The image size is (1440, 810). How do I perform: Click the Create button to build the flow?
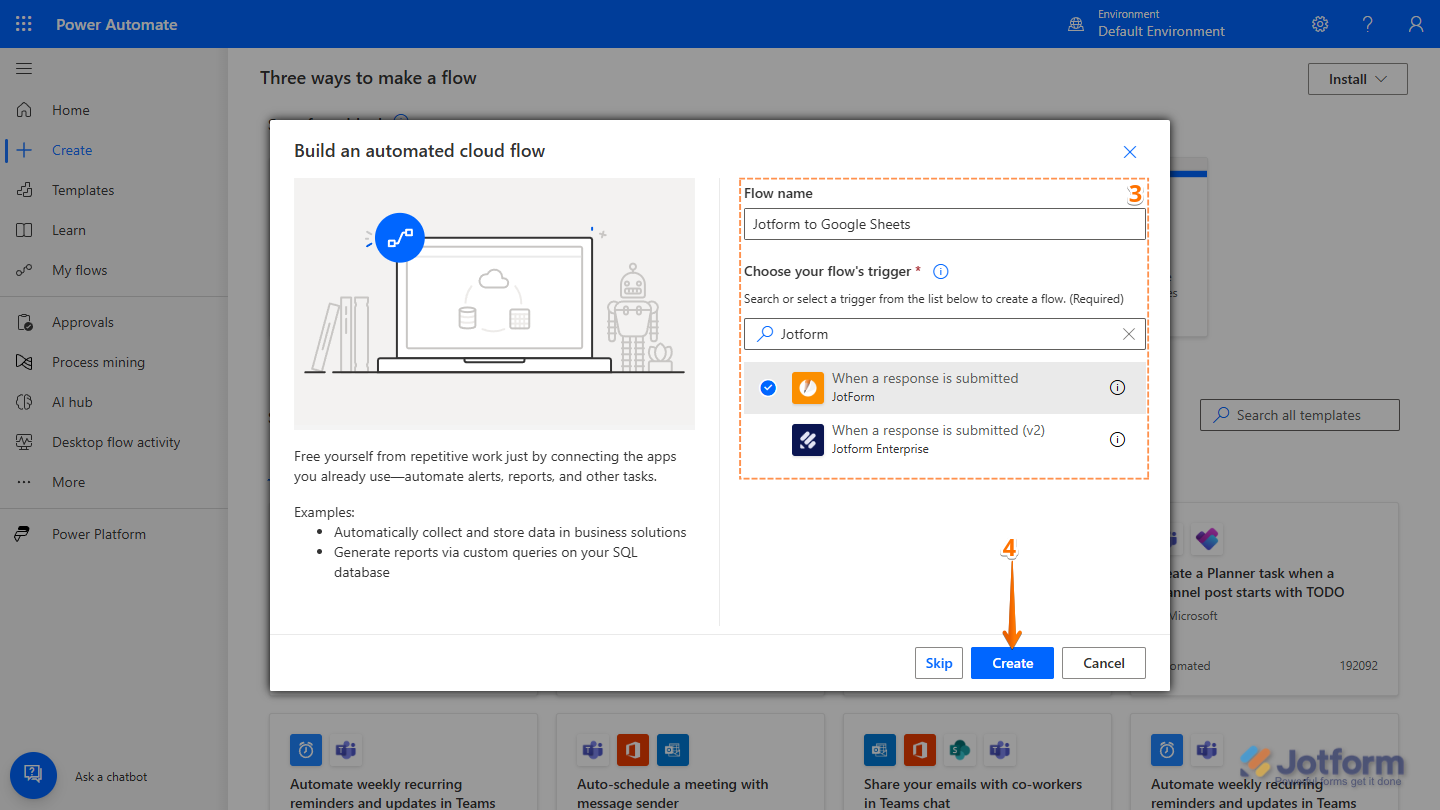click(1011, 662)
